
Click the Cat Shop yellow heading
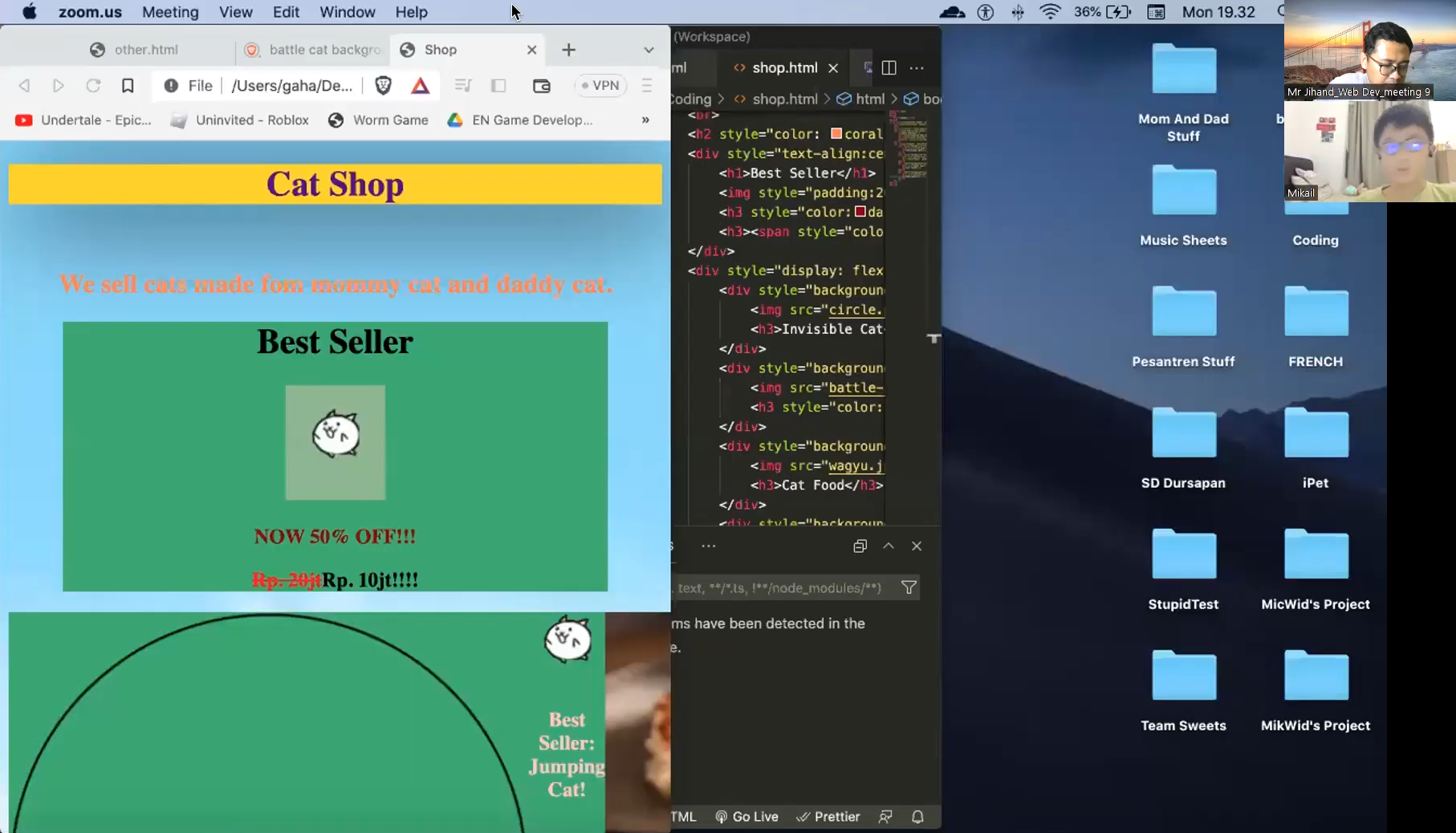(x=336, y=184)
